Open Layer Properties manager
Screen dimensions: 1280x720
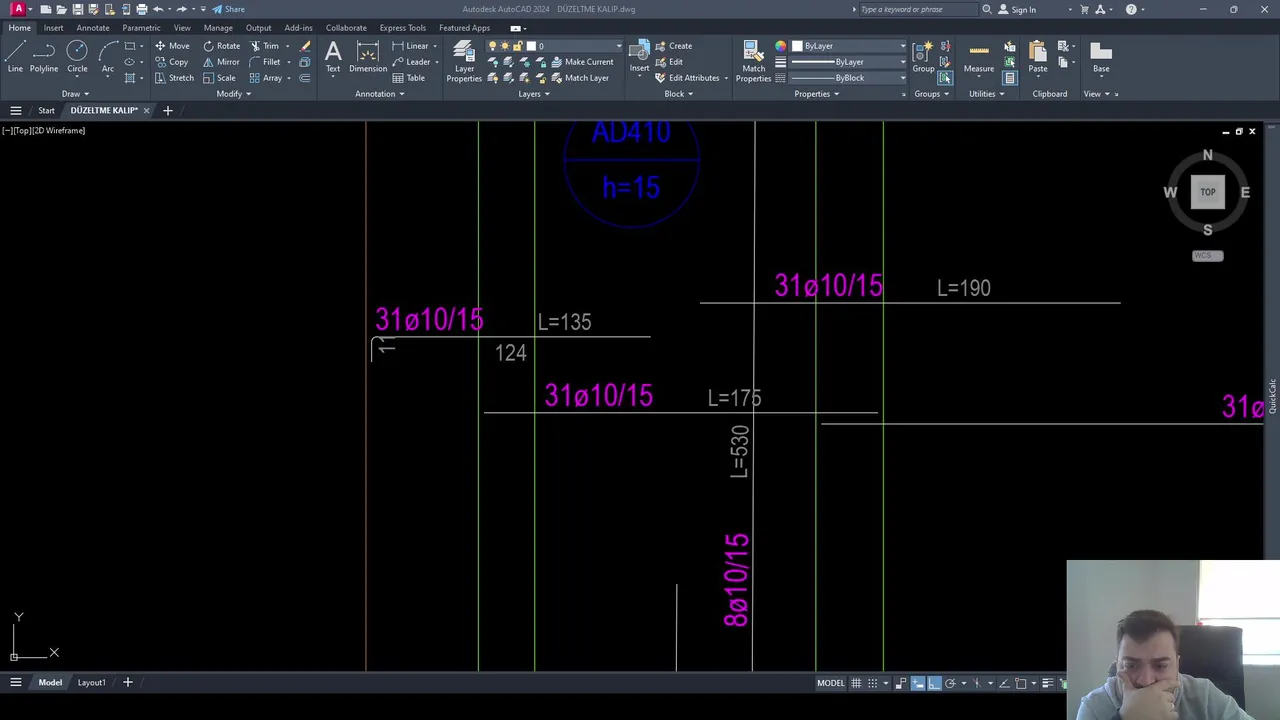pyautogui.click(x=464, y=62)
